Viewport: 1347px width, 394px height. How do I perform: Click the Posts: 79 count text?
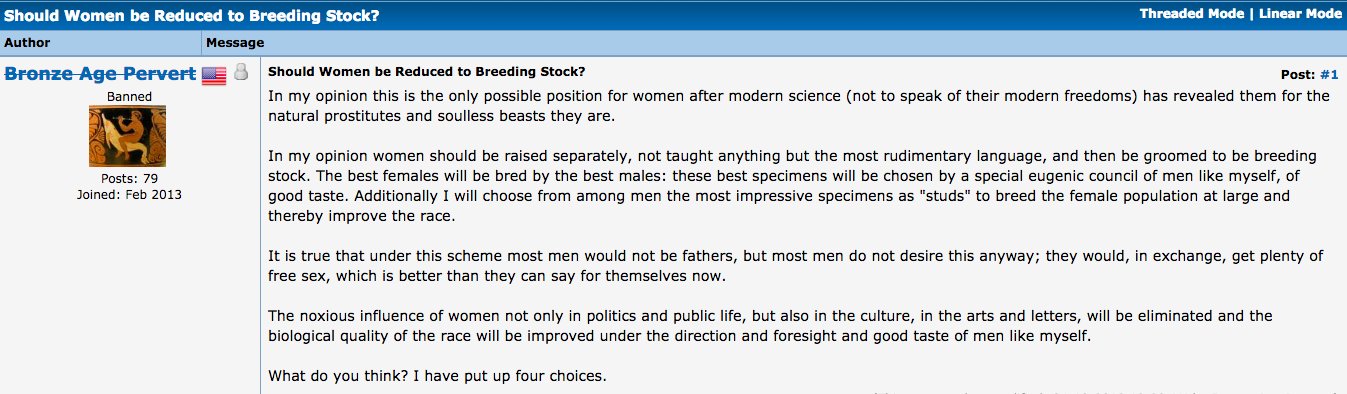[x=128, y=178]
